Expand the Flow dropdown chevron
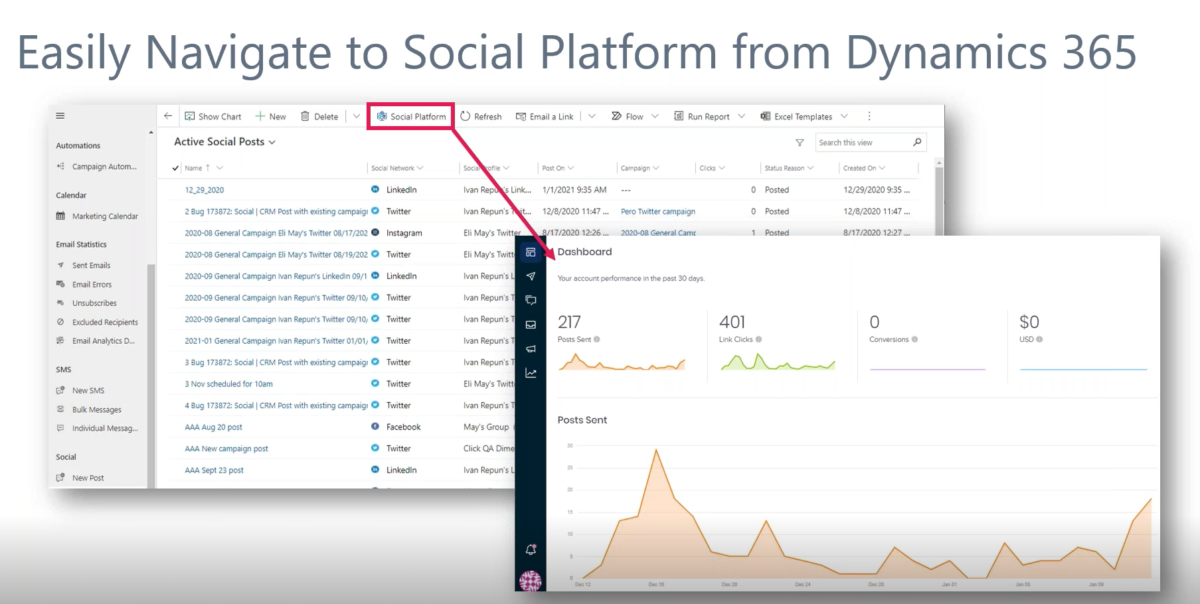This screenshot has width=1200, height=604. [x=655, y=116]
